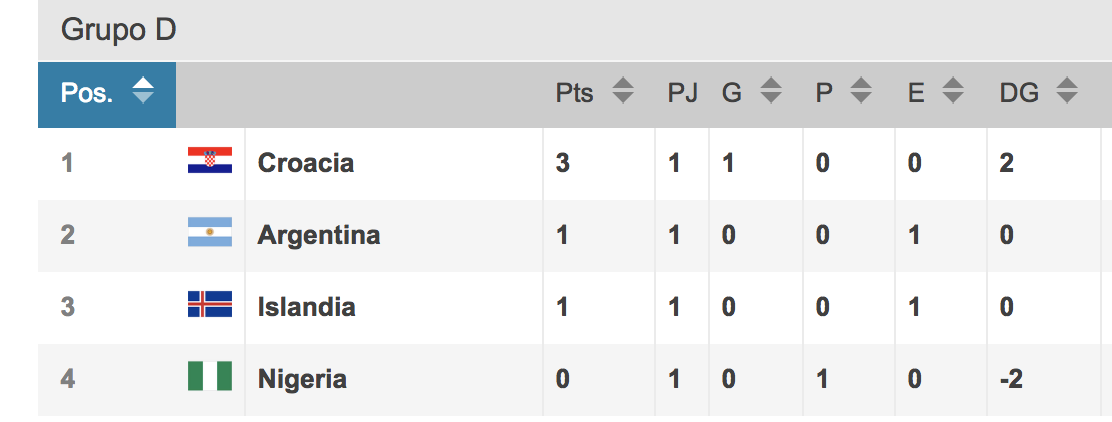Click the Argentina flag icon
Viewport: 1112px width, 422px height.
pyautogui.click(x=210, y=232)
